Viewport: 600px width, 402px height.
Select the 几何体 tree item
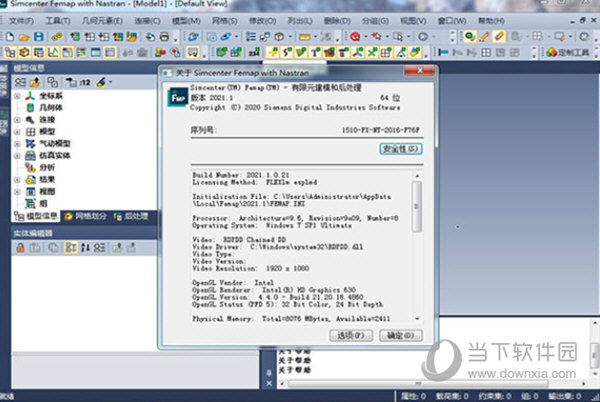(51, 108)
